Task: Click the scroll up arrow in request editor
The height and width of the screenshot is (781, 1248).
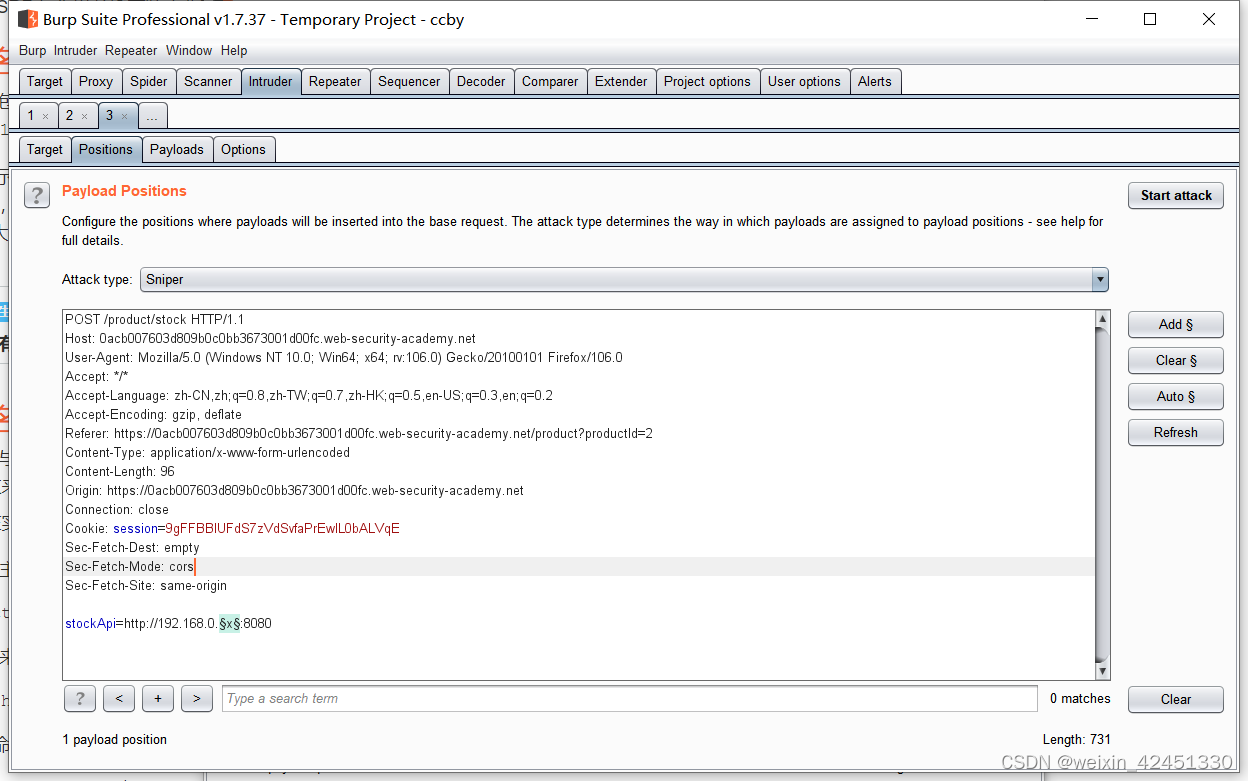Action: click(1103, 319)
